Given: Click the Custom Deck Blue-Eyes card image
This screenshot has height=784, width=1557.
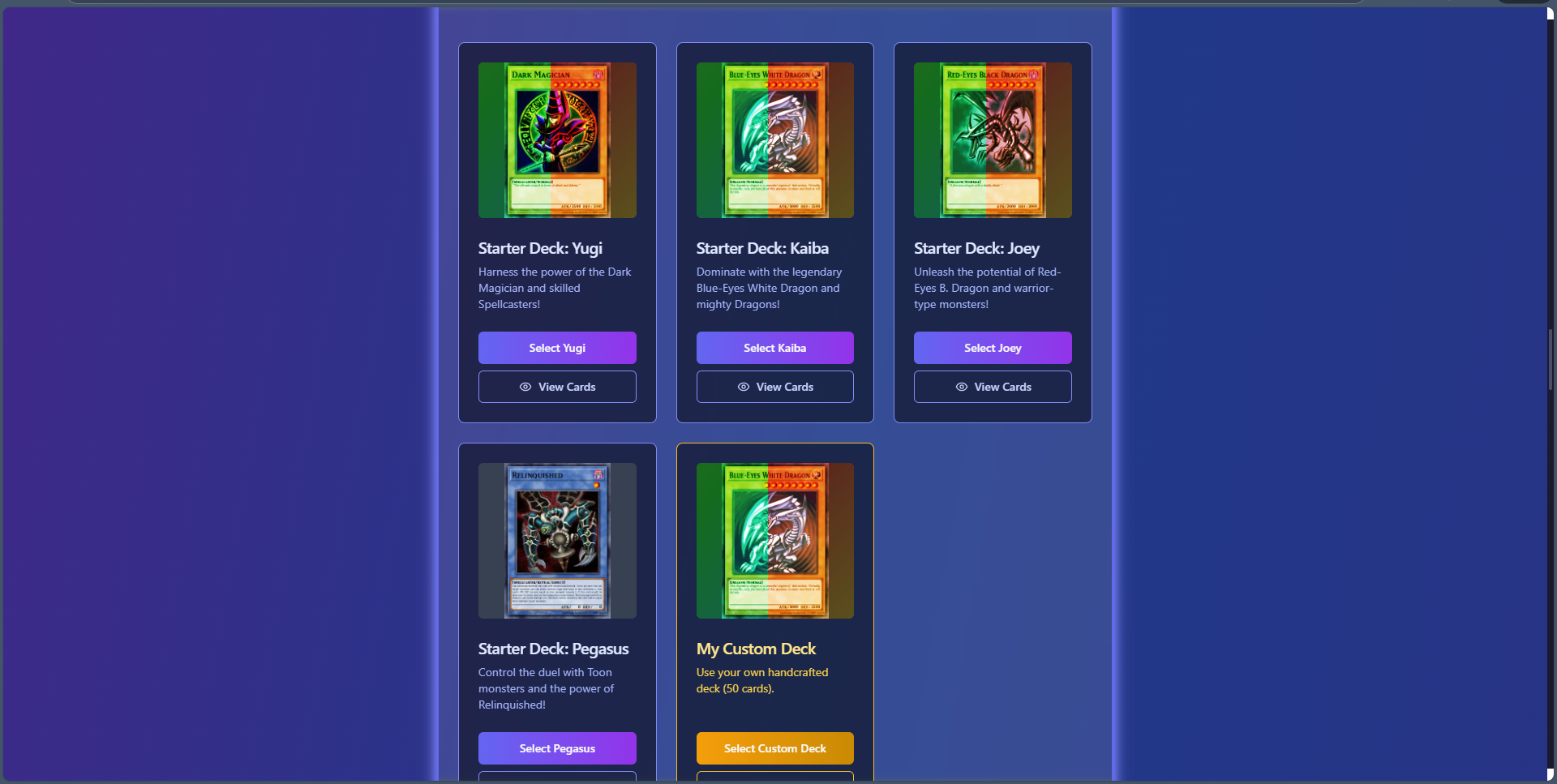Looking at the screenshot, I should tap(775, 541).
